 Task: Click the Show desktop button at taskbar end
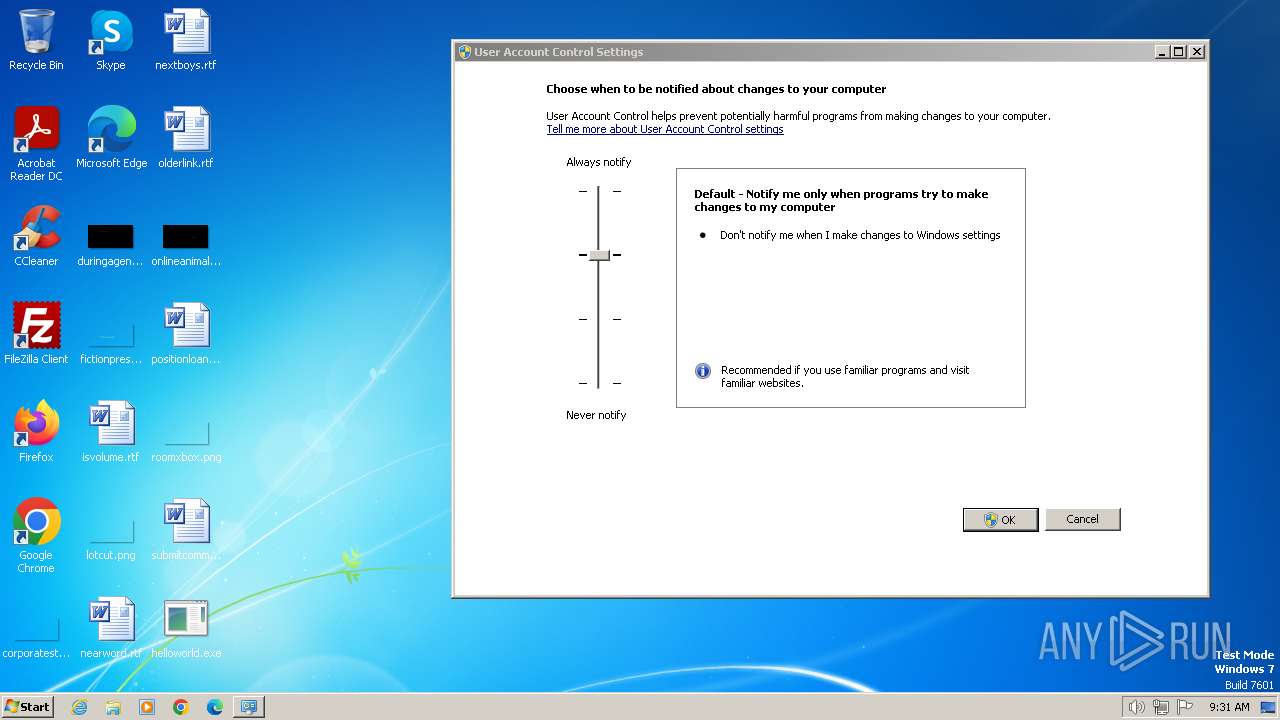(1268, 707)
